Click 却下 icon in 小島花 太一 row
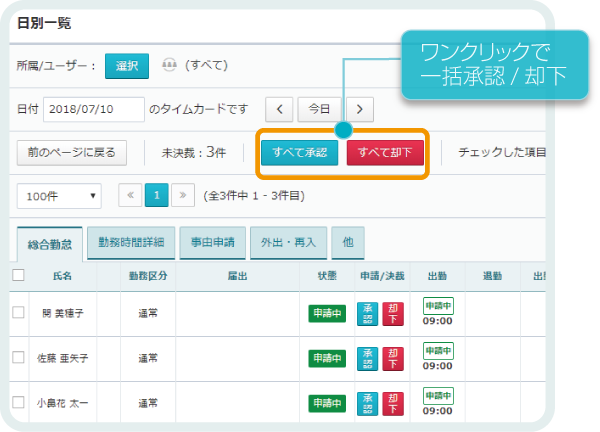600x432 pixels. coord(393,404)
